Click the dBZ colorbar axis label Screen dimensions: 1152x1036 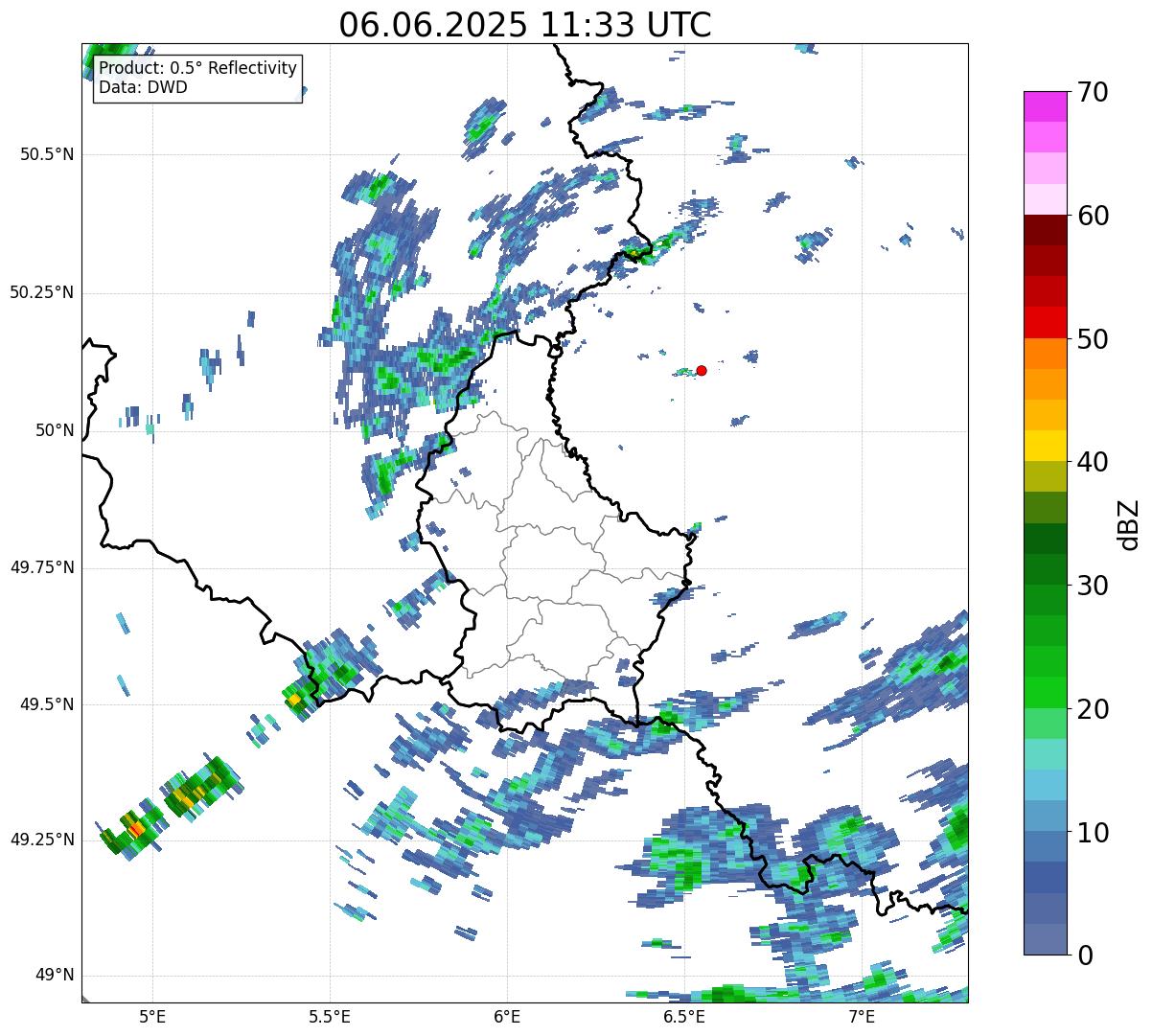[1128, 523]
